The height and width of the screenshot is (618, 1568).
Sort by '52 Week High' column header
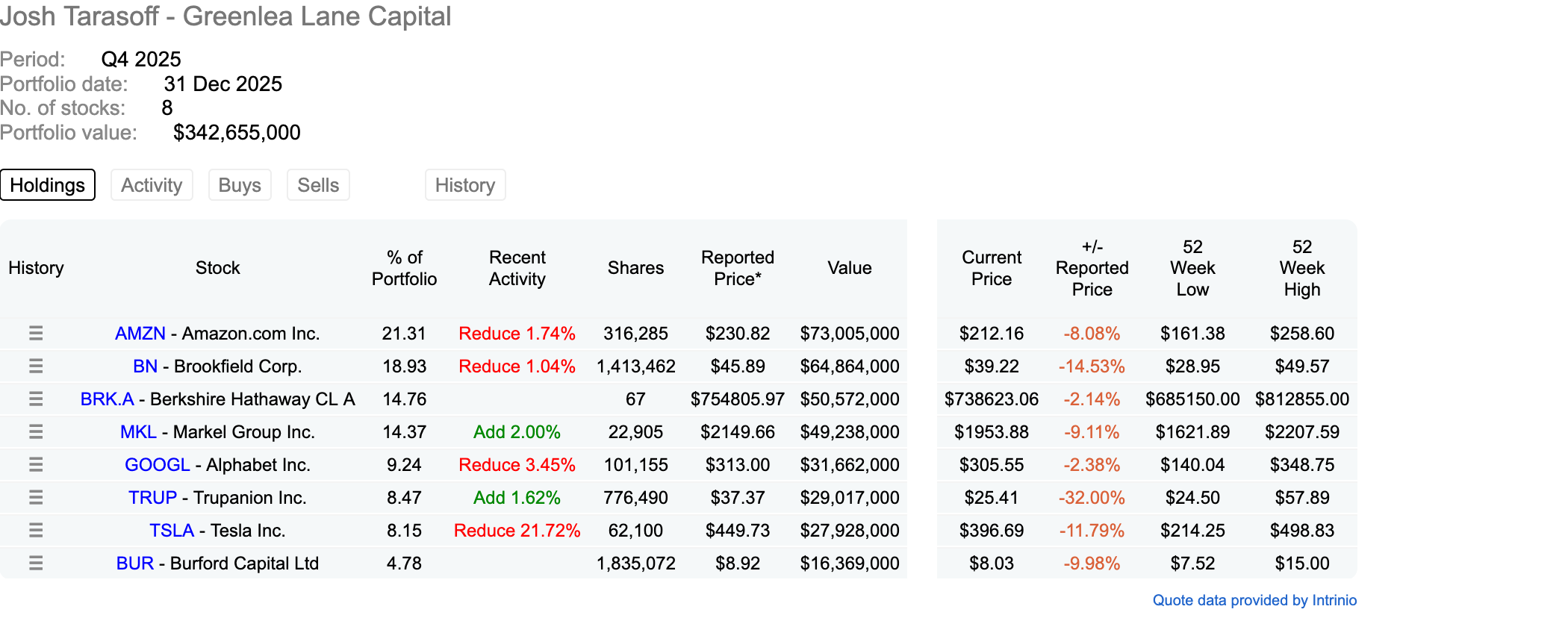[x=1302, y=268]
